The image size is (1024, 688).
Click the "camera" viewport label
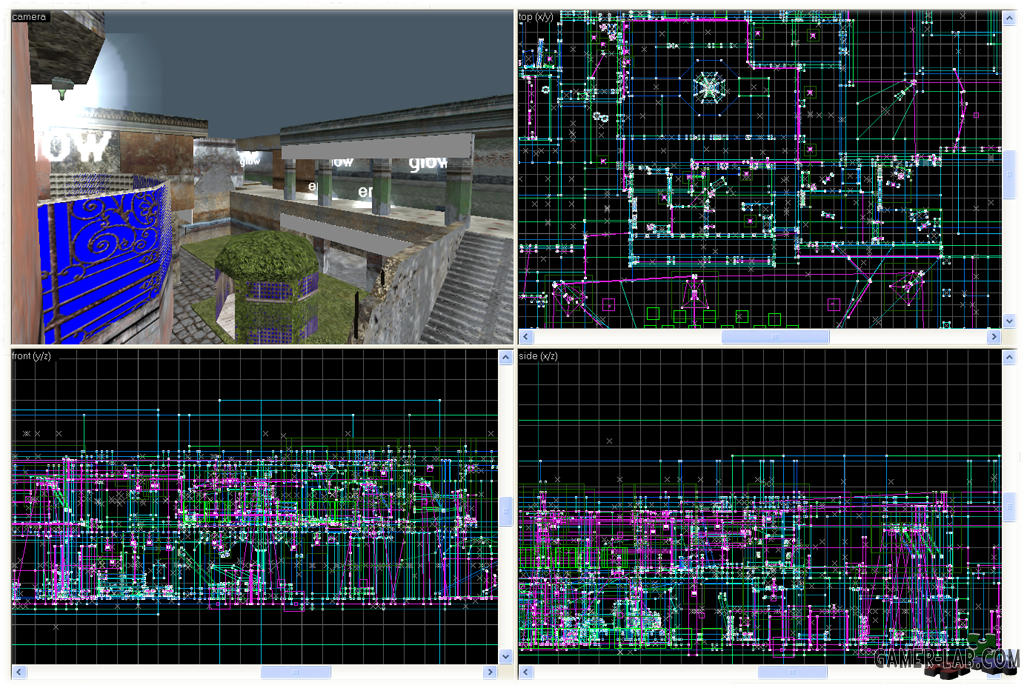click(29, 17)
